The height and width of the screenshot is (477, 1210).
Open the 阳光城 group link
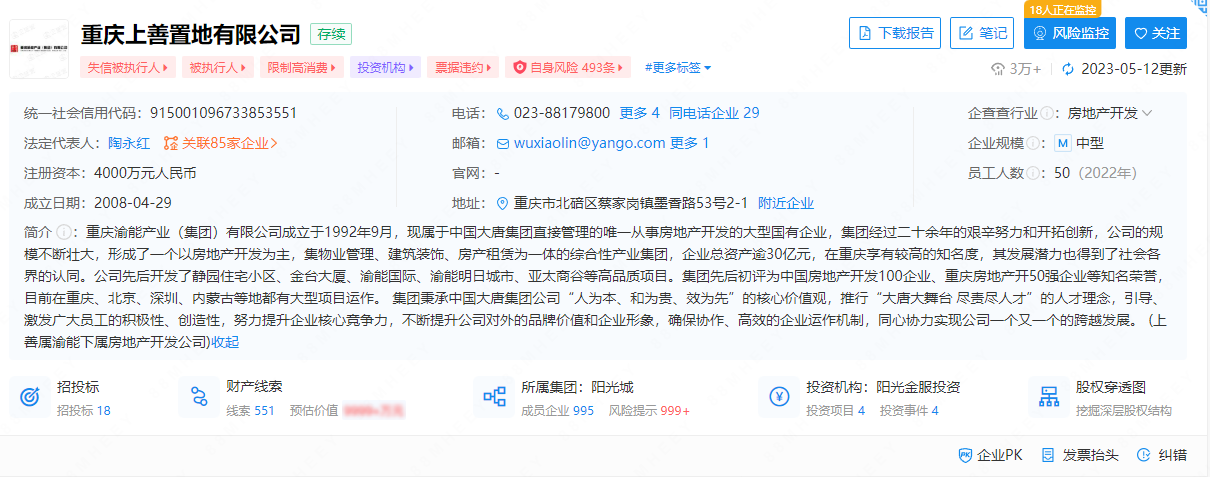(x=612, y=387)
